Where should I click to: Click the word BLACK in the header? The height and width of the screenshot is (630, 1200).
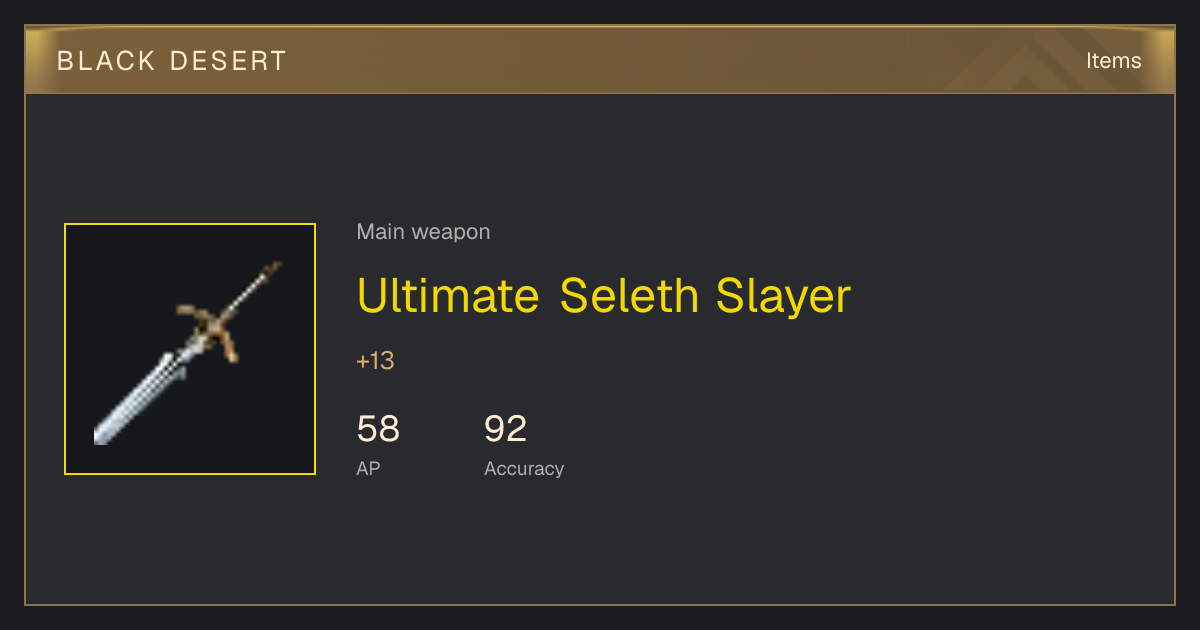[x=106, y=61]
